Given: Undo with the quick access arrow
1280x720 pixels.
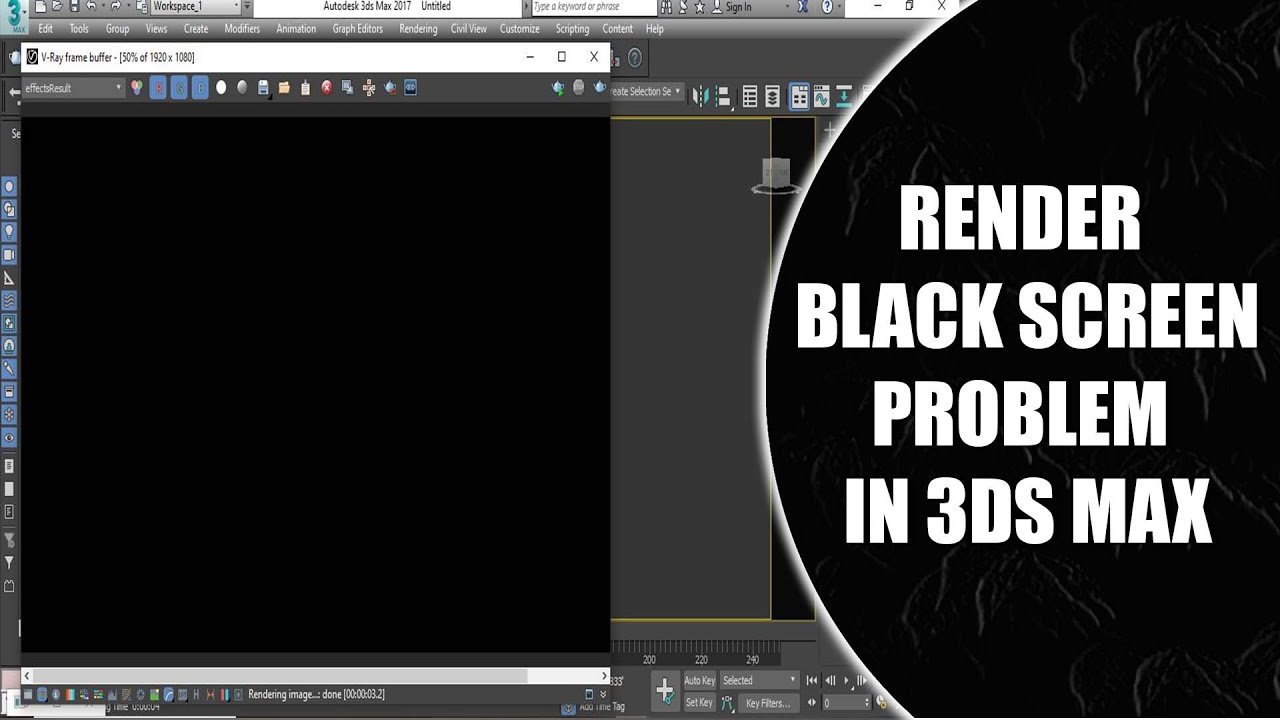Looking at the screenshot, I should tap(91, 6).
